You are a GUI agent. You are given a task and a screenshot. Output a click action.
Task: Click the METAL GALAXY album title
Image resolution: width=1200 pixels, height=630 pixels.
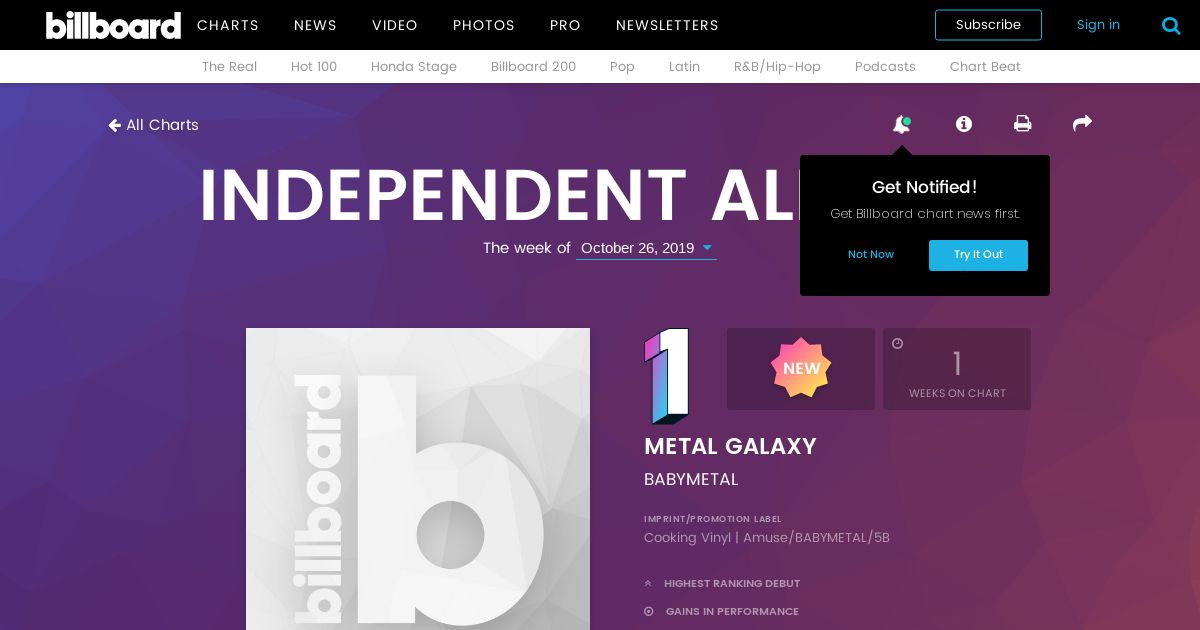tap(730, 446)
